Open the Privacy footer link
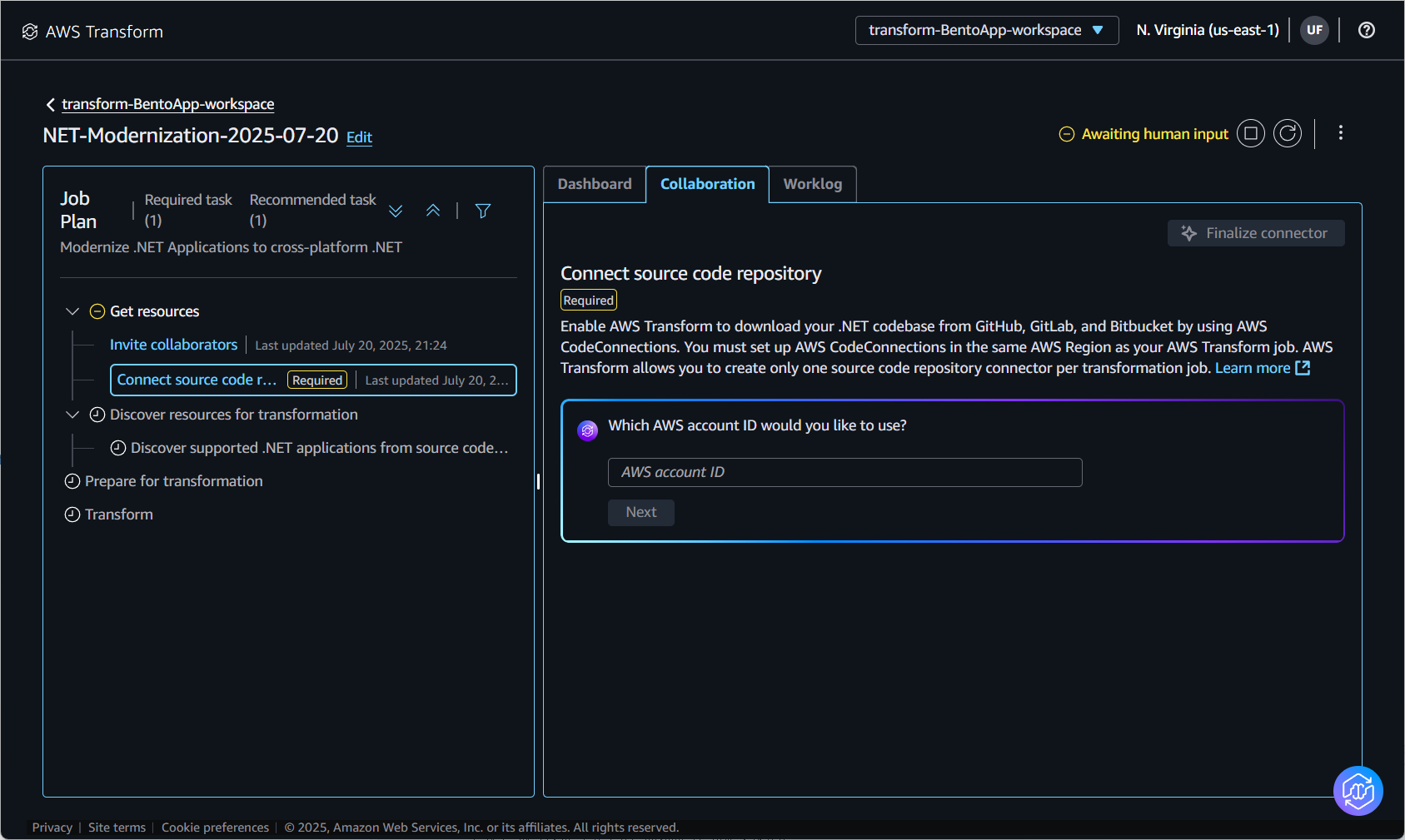 click(52, 828)
